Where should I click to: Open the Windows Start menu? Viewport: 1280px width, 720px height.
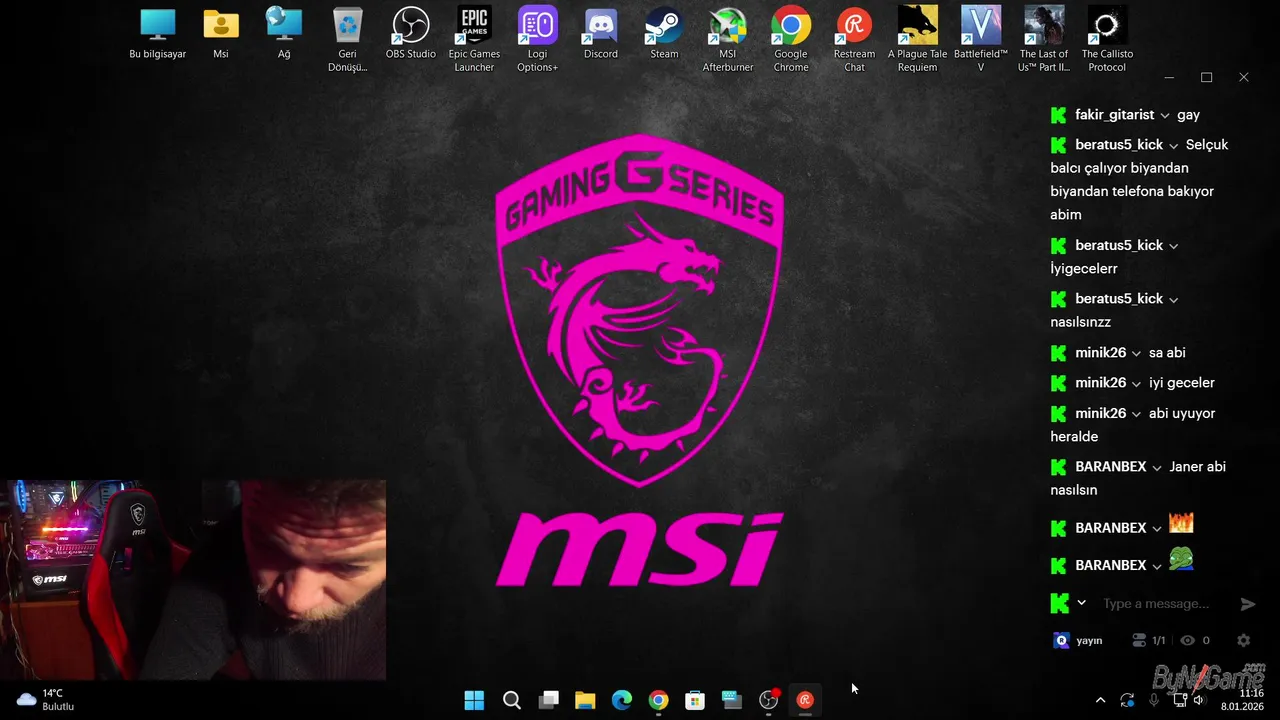coord(475,700)
